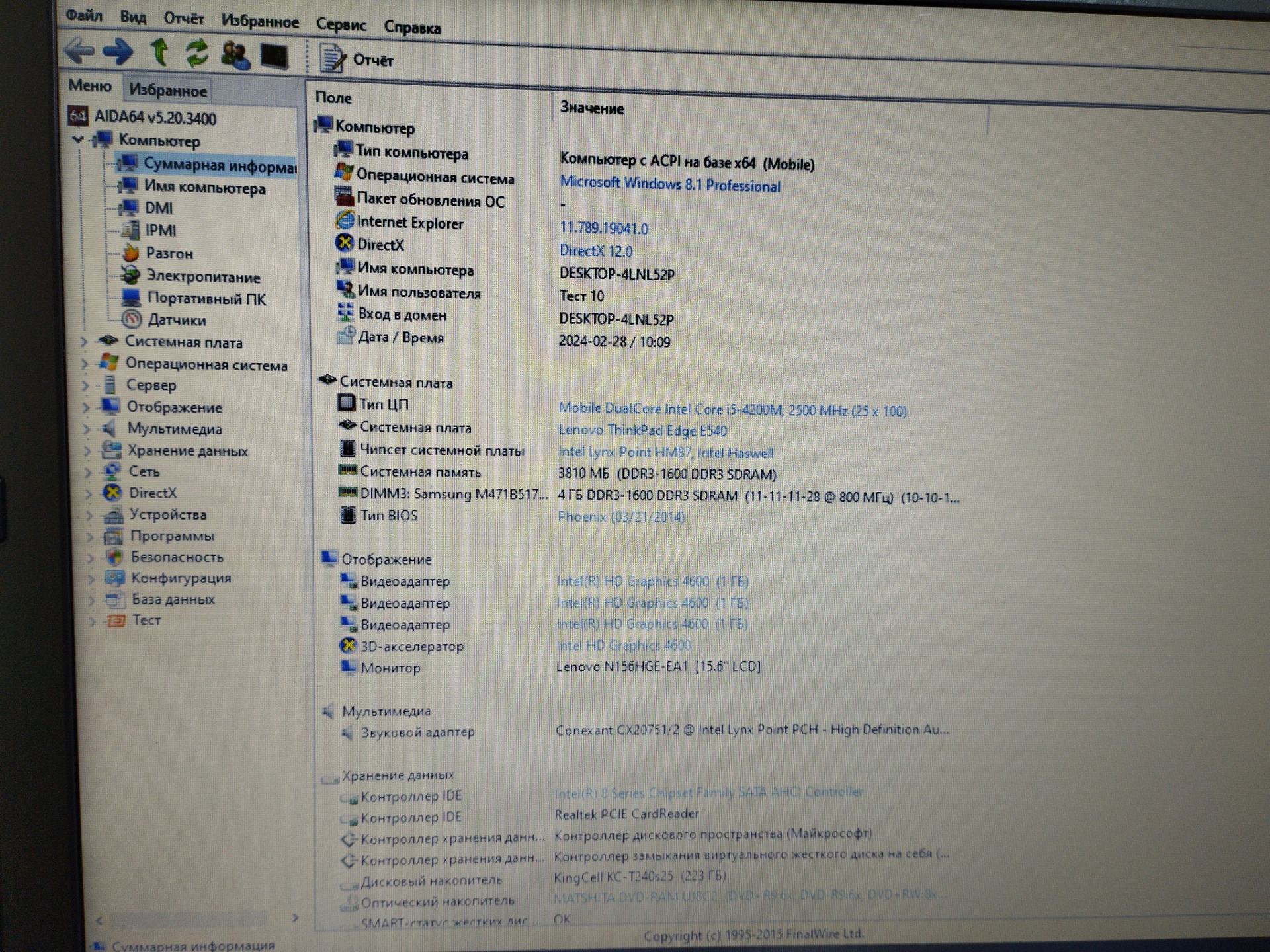1270x952 pixels.
Task: Click the Internet Explorer row icon
Action: (x=345, y=220)
